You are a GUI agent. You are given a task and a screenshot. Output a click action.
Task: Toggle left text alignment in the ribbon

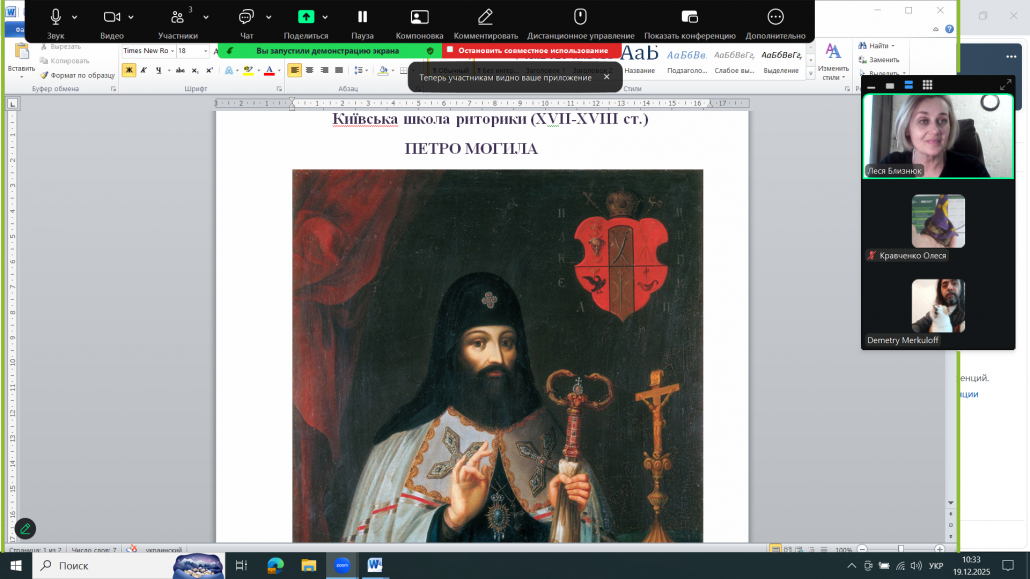pyautogui.click(x=294, y=70)
